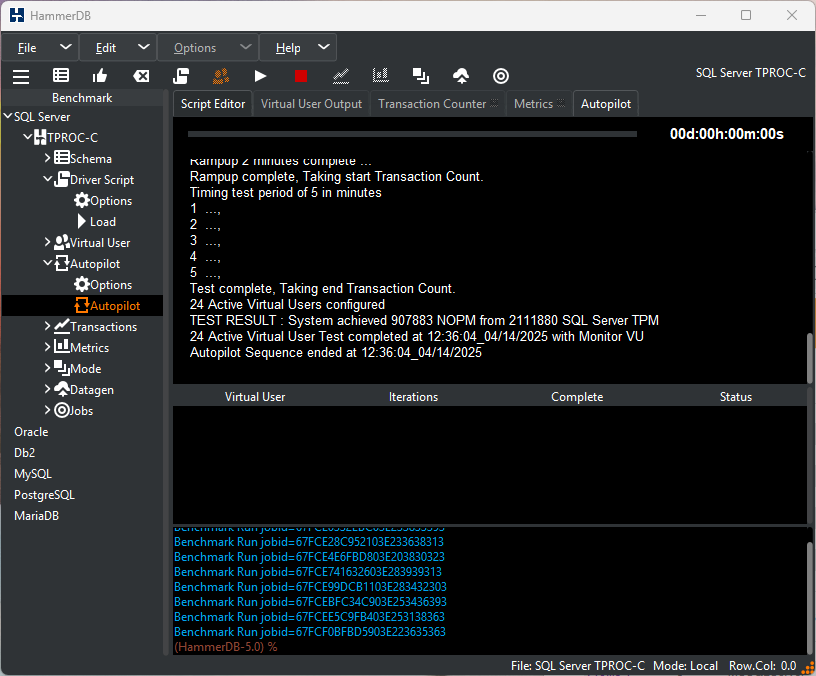Click the Metrics bar chart toolbar icon
Viewport: 816px width, 676px height.
(x=381, y=75)
